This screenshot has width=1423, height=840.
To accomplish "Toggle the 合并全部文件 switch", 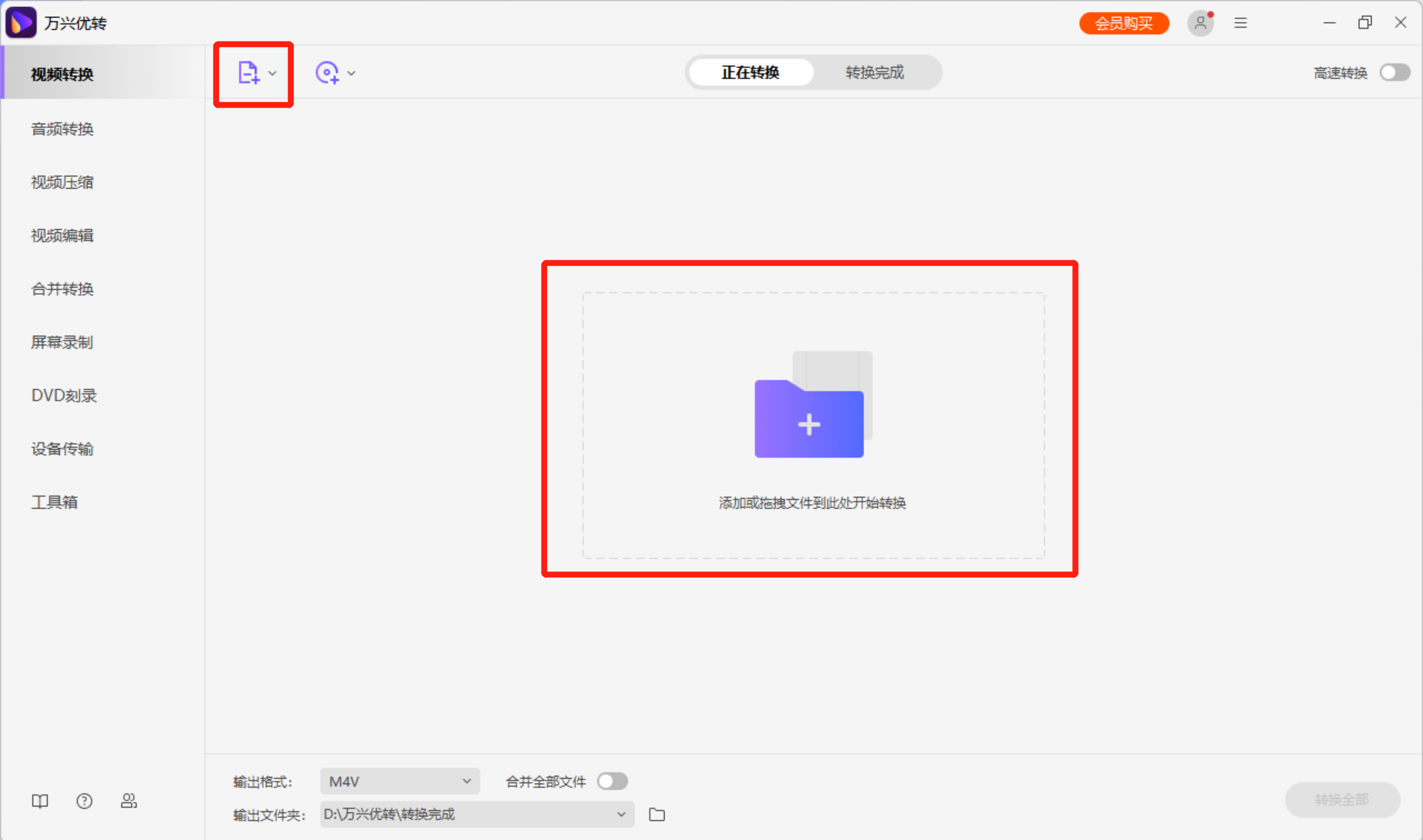I will pyautogui.click(x=612, y=782).
